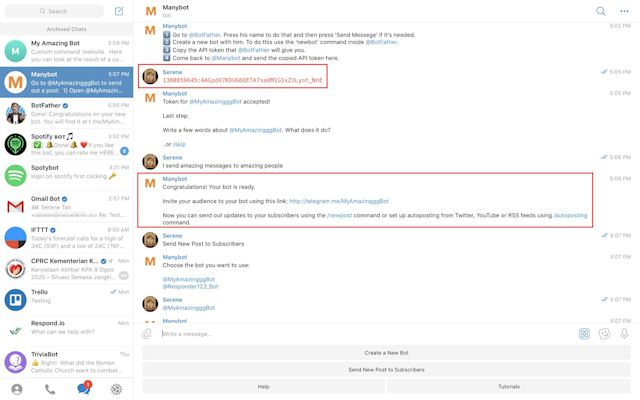Click the BotFather profile picture in sidebar
Viewport: 640px width, 400px height.
(16, 113)
